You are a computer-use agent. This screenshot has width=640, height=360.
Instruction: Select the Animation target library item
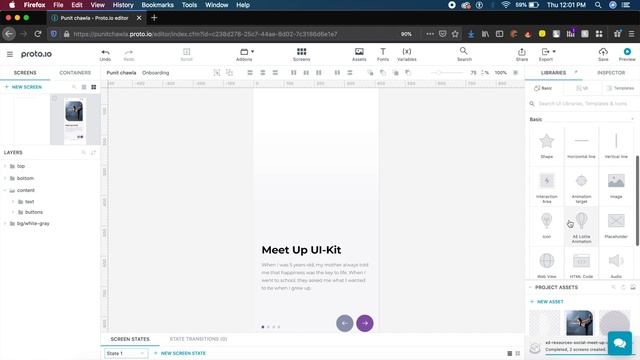[x=581, y=180]
